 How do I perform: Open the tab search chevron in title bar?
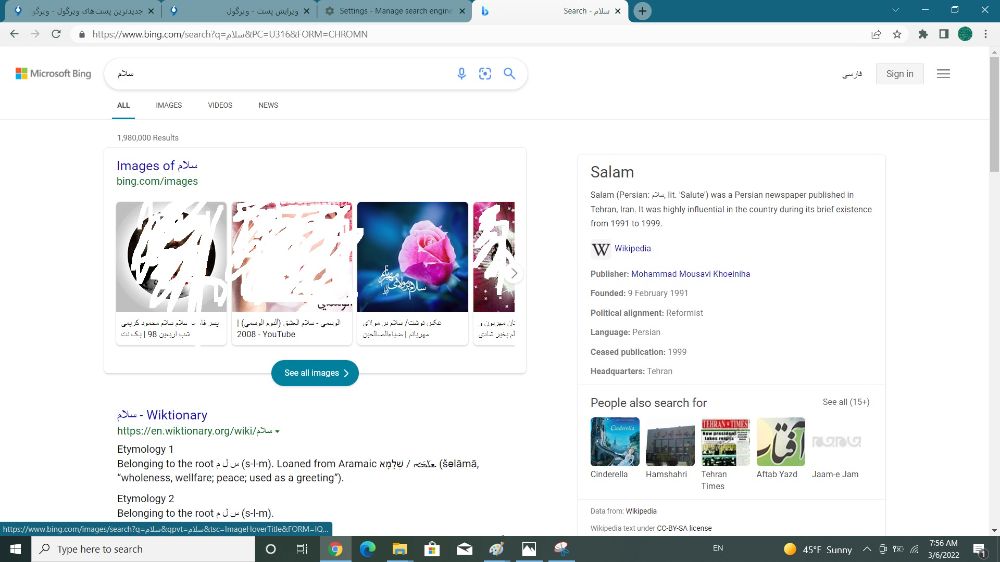click(895, 10)
